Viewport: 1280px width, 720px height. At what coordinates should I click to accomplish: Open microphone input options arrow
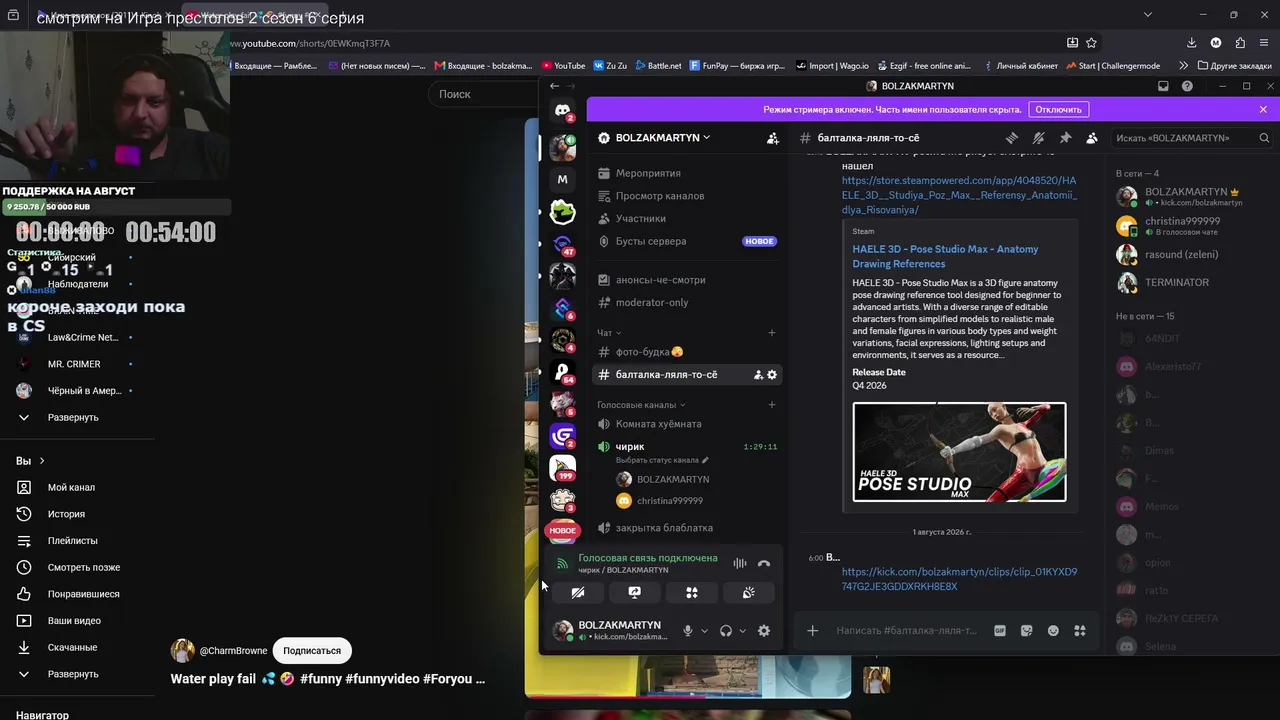coord(704,631)
